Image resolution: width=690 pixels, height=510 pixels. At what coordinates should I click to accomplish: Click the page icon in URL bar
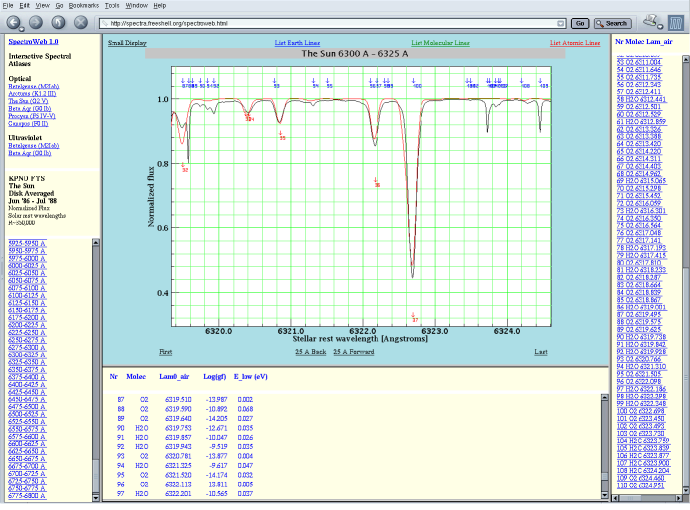pyautogui.click(x=104, y=23)
